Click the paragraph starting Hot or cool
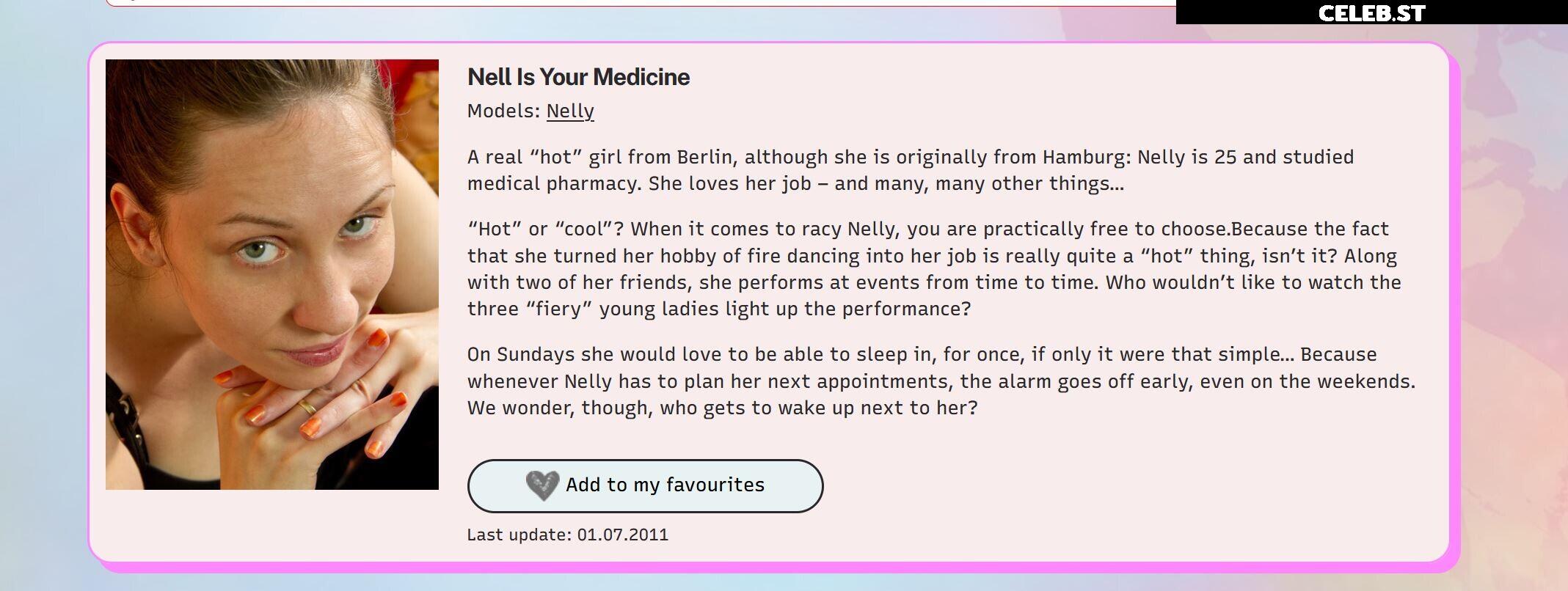The image size is (1568, 591). click(934, 268)
